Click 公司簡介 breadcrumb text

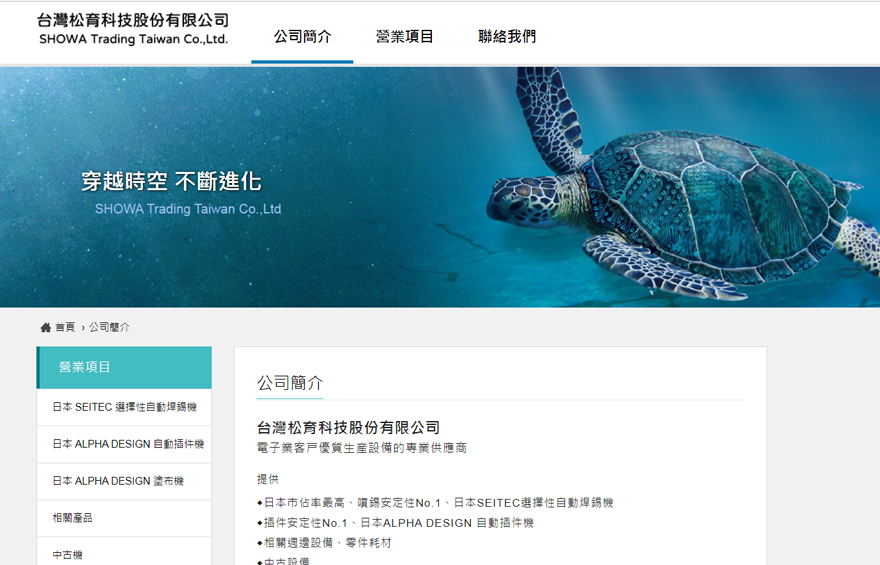click(x=109, y=327)
